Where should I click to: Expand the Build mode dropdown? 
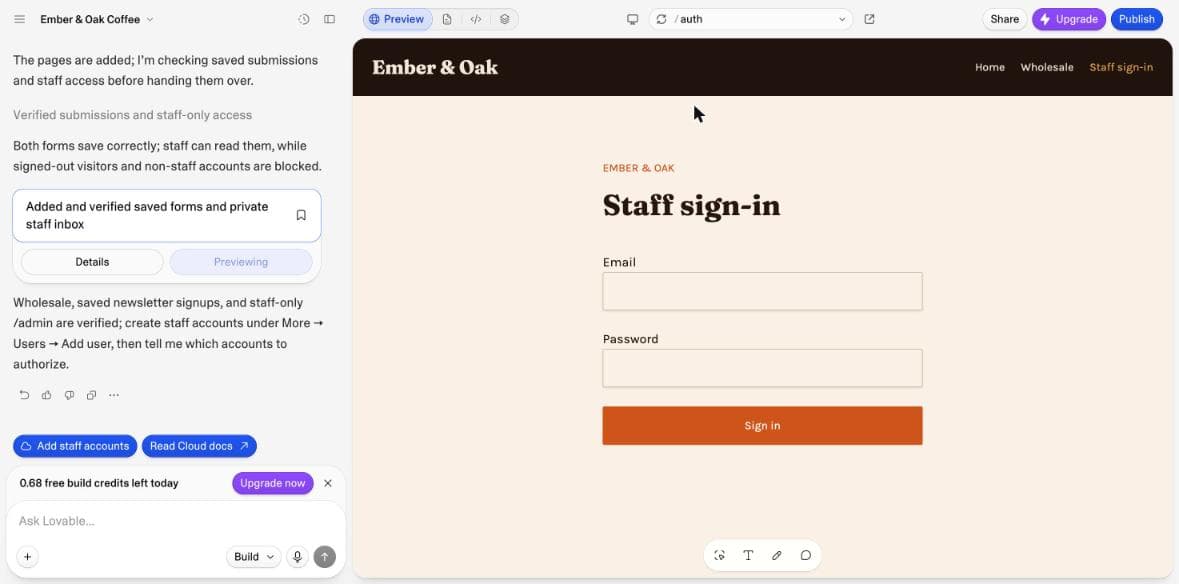253,557
